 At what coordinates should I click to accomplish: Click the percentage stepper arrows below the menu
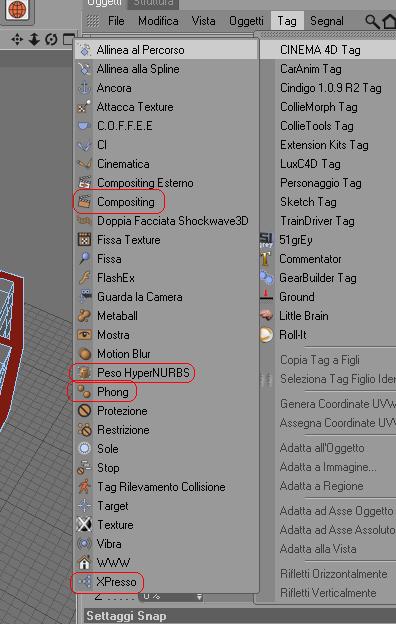(199, 597)
